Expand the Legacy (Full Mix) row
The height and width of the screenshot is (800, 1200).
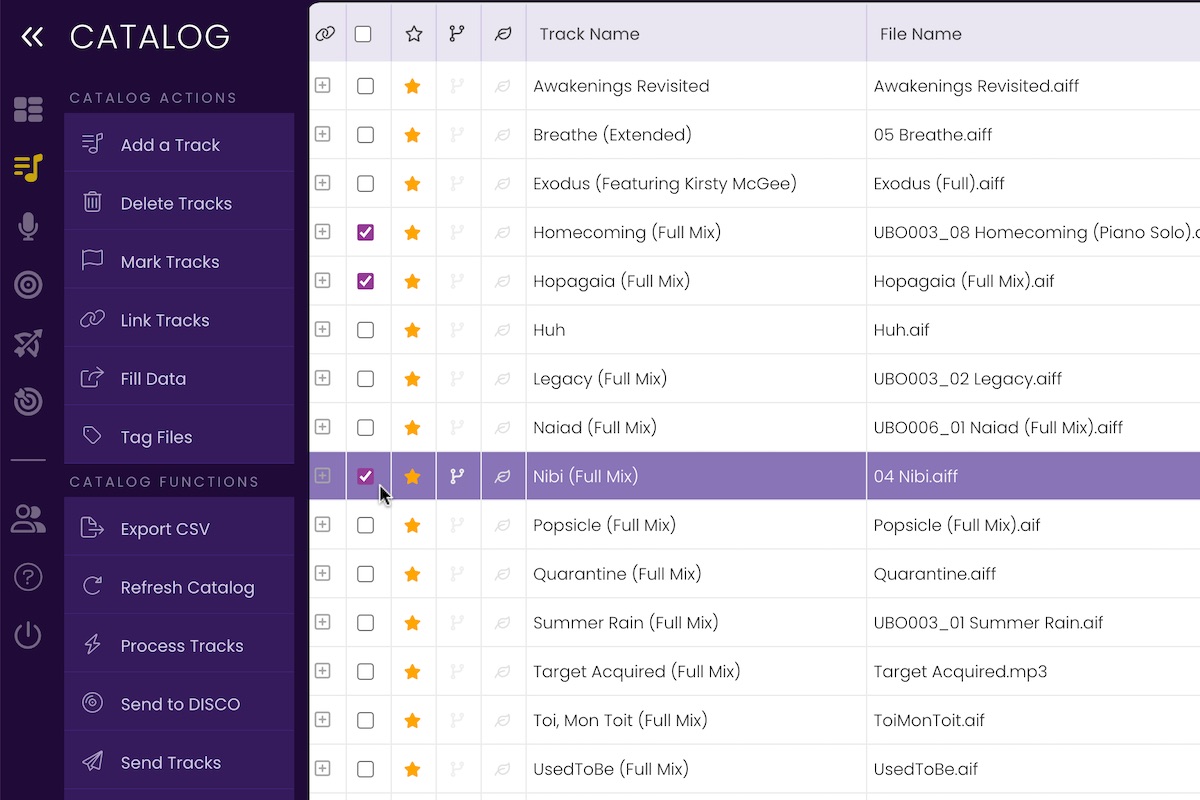323,379
